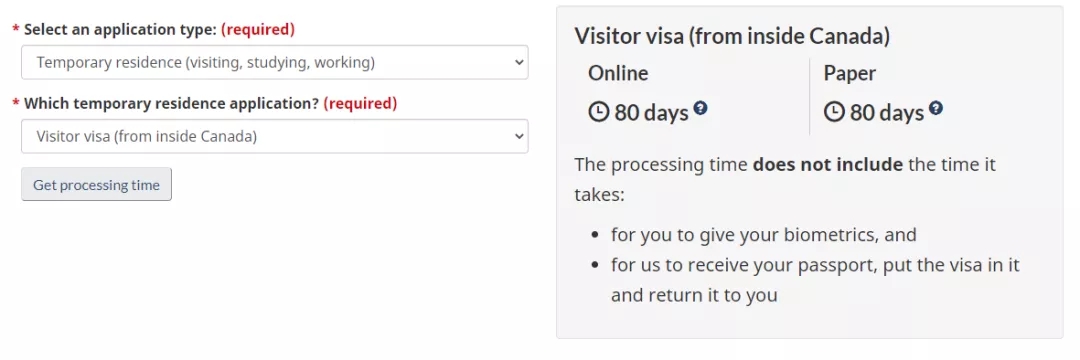Screen dimensions: 1080x360
Task: Click the help icon beside Paper 80 days
Action: coord(935,108)
